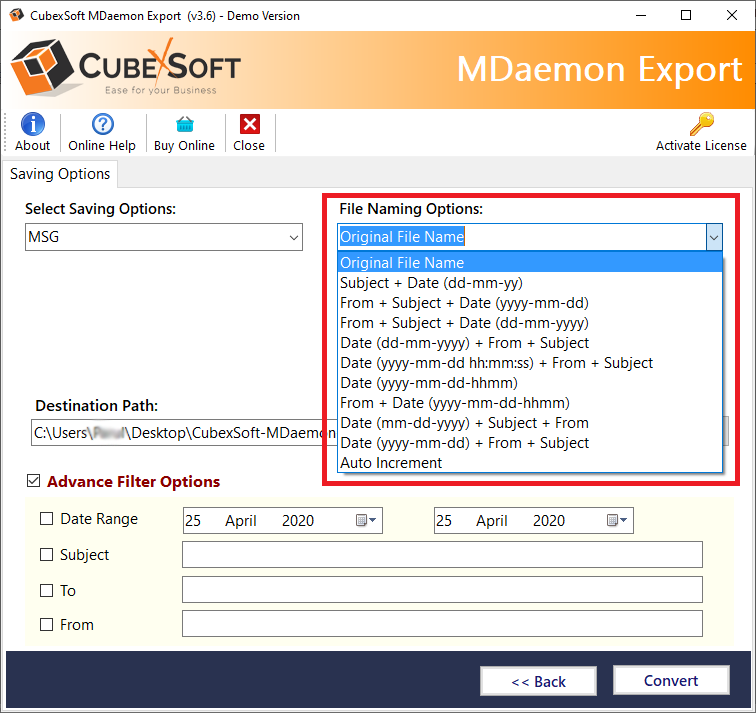
Task: Select the day 25 in the end date
Action: click(444, 521)
